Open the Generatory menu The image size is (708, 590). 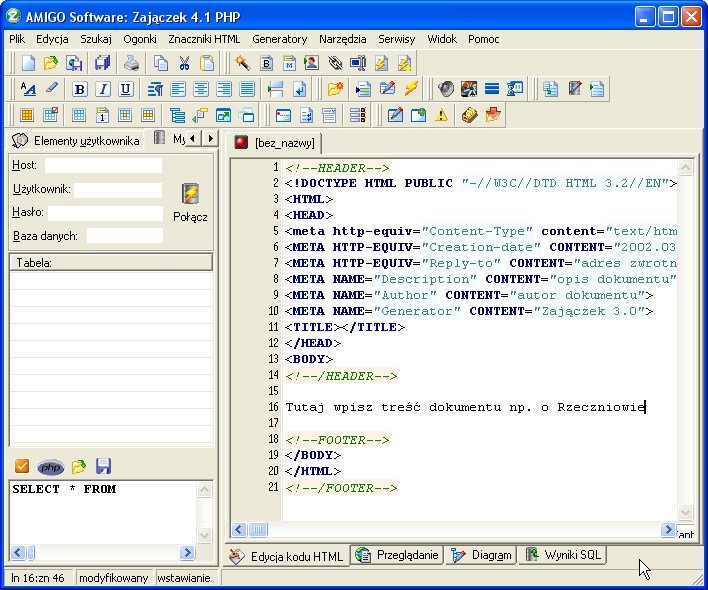tap(279, 39)
